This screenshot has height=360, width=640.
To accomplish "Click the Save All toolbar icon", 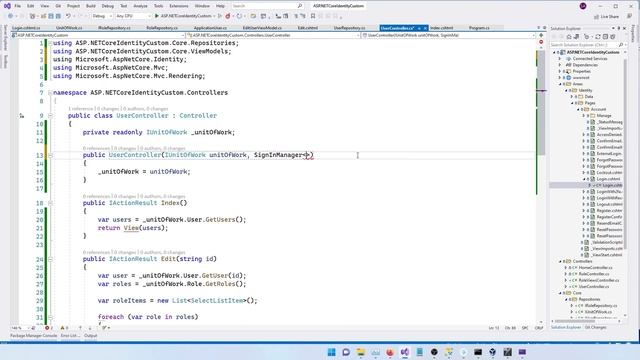I will point(58,16).
